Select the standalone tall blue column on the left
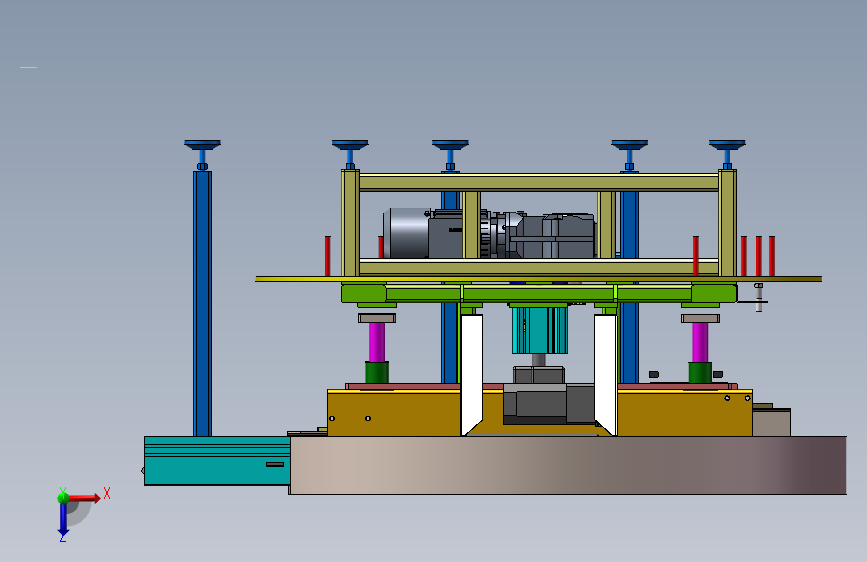This screenshot has width=867, height=562. [x=202, y=303]
